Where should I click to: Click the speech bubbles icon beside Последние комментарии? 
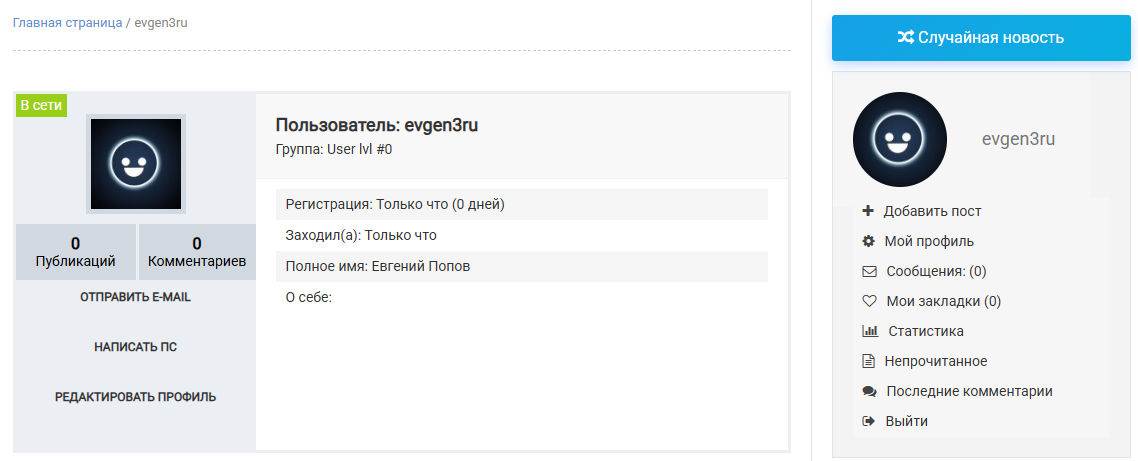[x=869, y=391]
